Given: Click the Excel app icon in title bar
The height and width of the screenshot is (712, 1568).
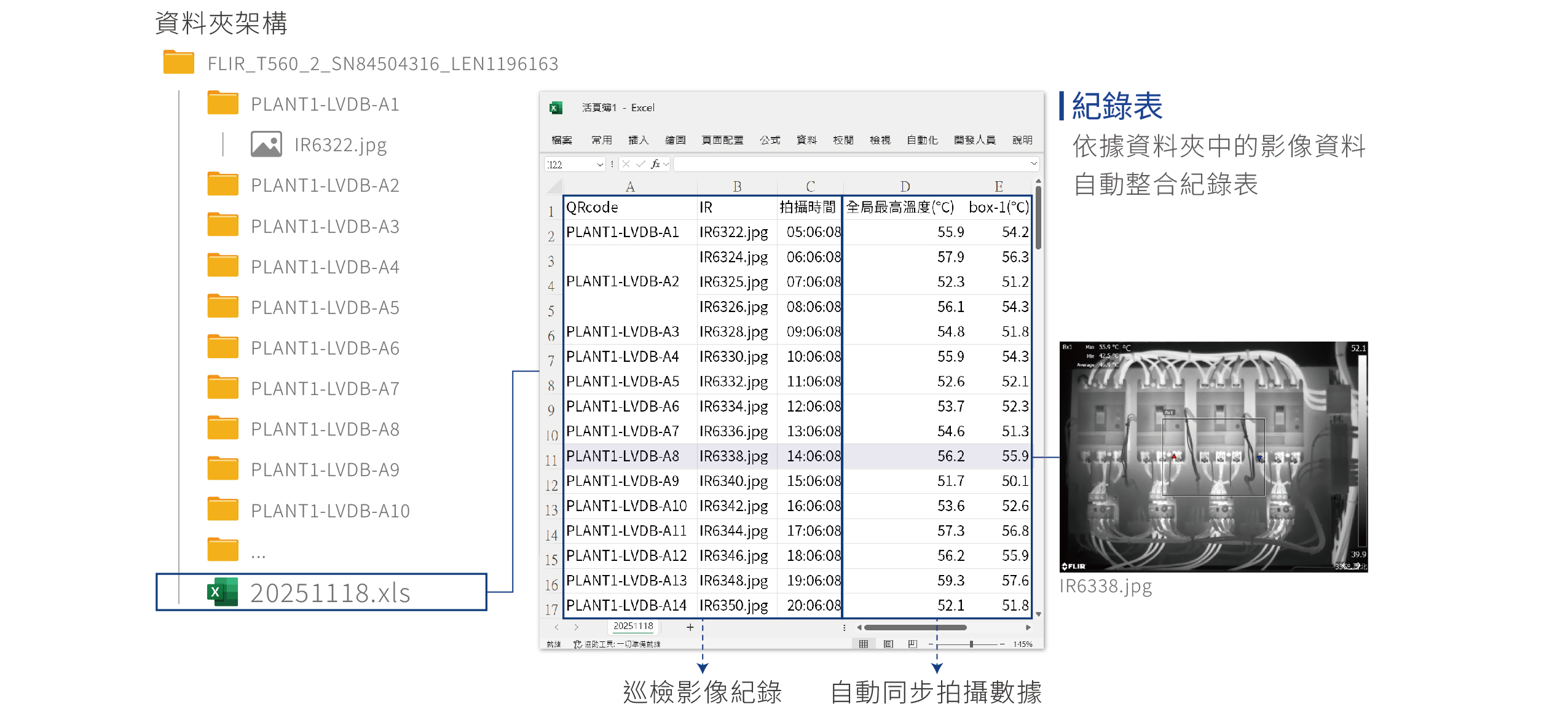Looking at the screenshot, I should 556,108.
